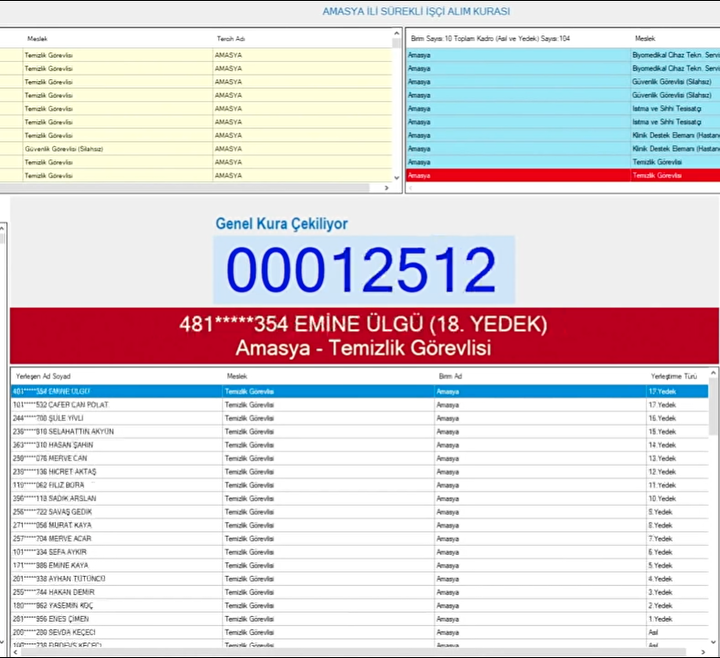Click the vertical scrollbar thumb of preference table

tap(397, 43)
